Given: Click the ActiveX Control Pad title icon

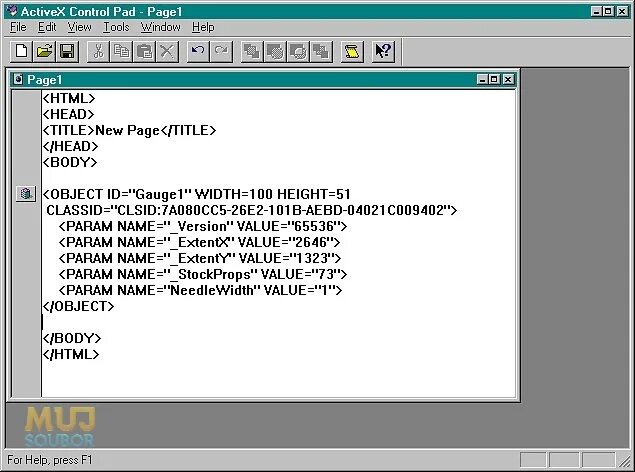Looking at the screenshot, I should point(12,11).
